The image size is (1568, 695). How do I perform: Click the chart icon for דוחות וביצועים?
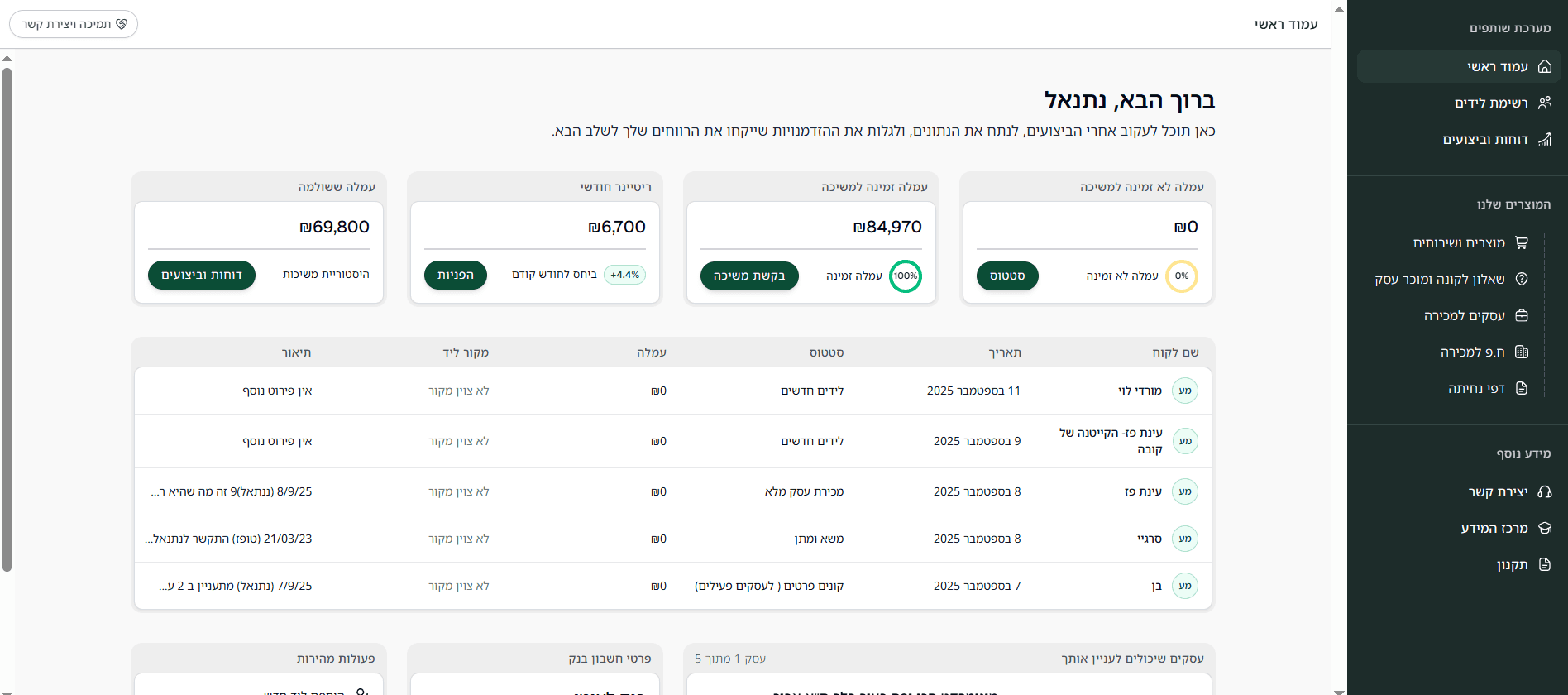pos(1544,139)
